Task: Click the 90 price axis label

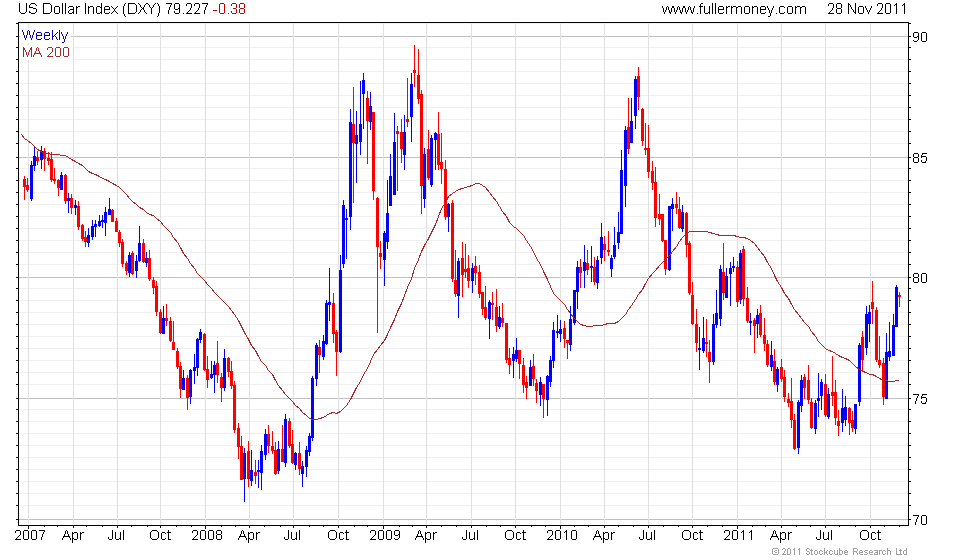Action: point(920,37)
